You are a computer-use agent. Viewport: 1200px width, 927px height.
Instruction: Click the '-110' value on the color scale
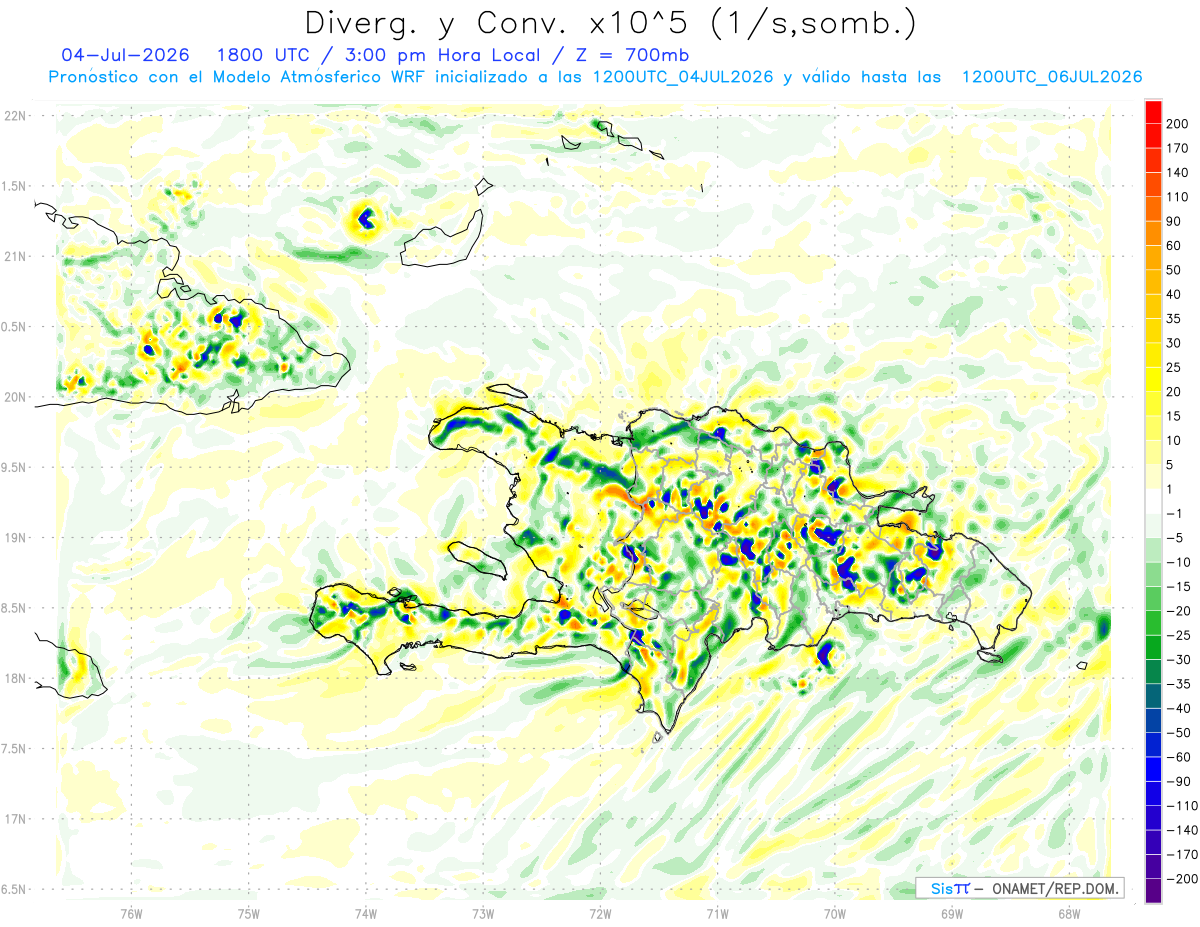click(1182, 806)
